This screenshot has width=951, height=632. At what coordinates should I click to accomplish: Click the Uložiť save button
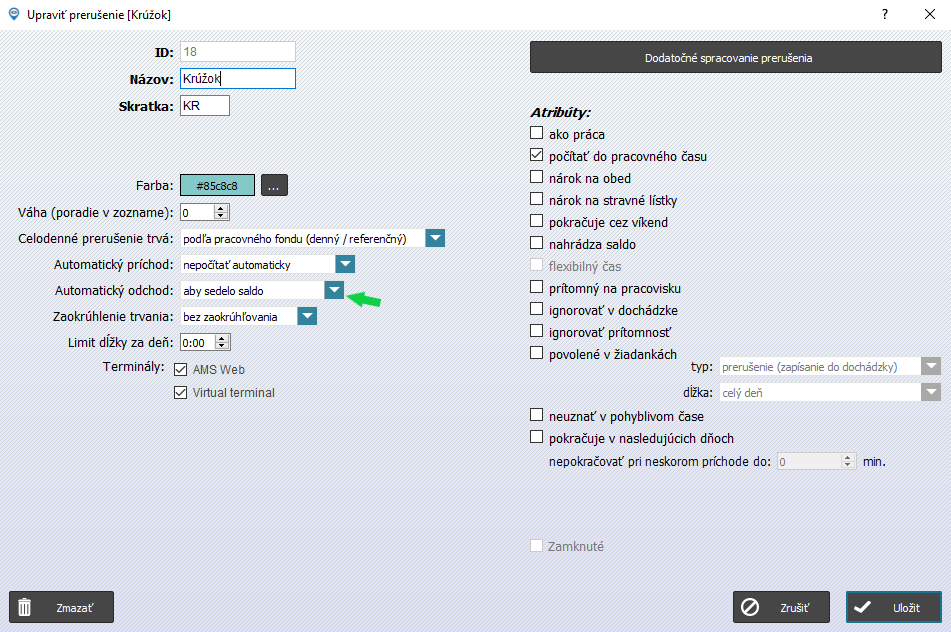point(894,607)
